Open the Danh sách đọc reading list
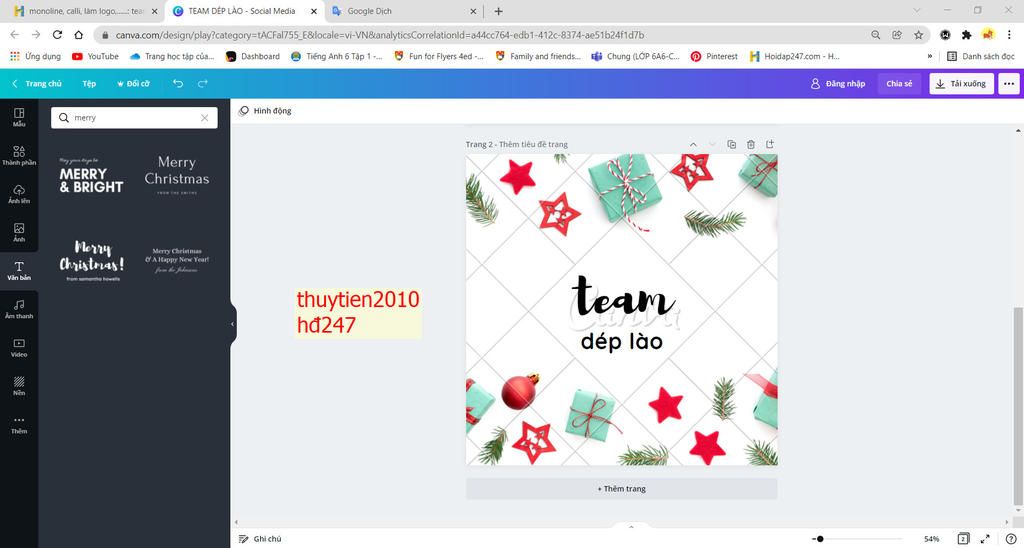1024x548 pixels. tap(980, 56)
